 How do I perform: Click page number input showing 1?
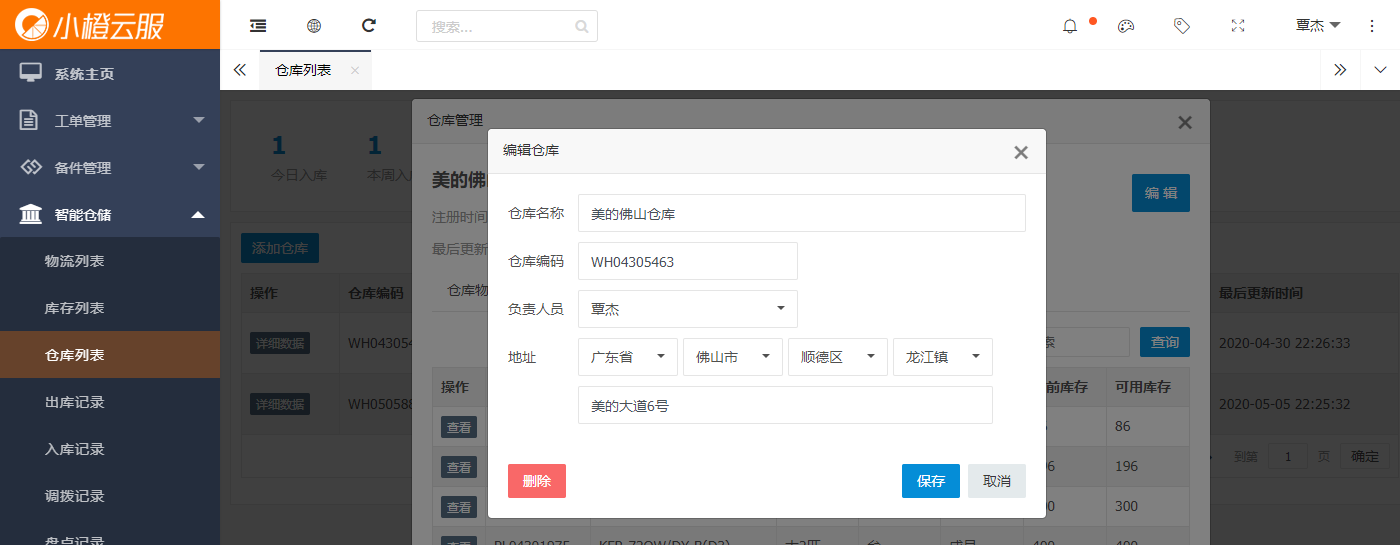tap(1288, 456)
